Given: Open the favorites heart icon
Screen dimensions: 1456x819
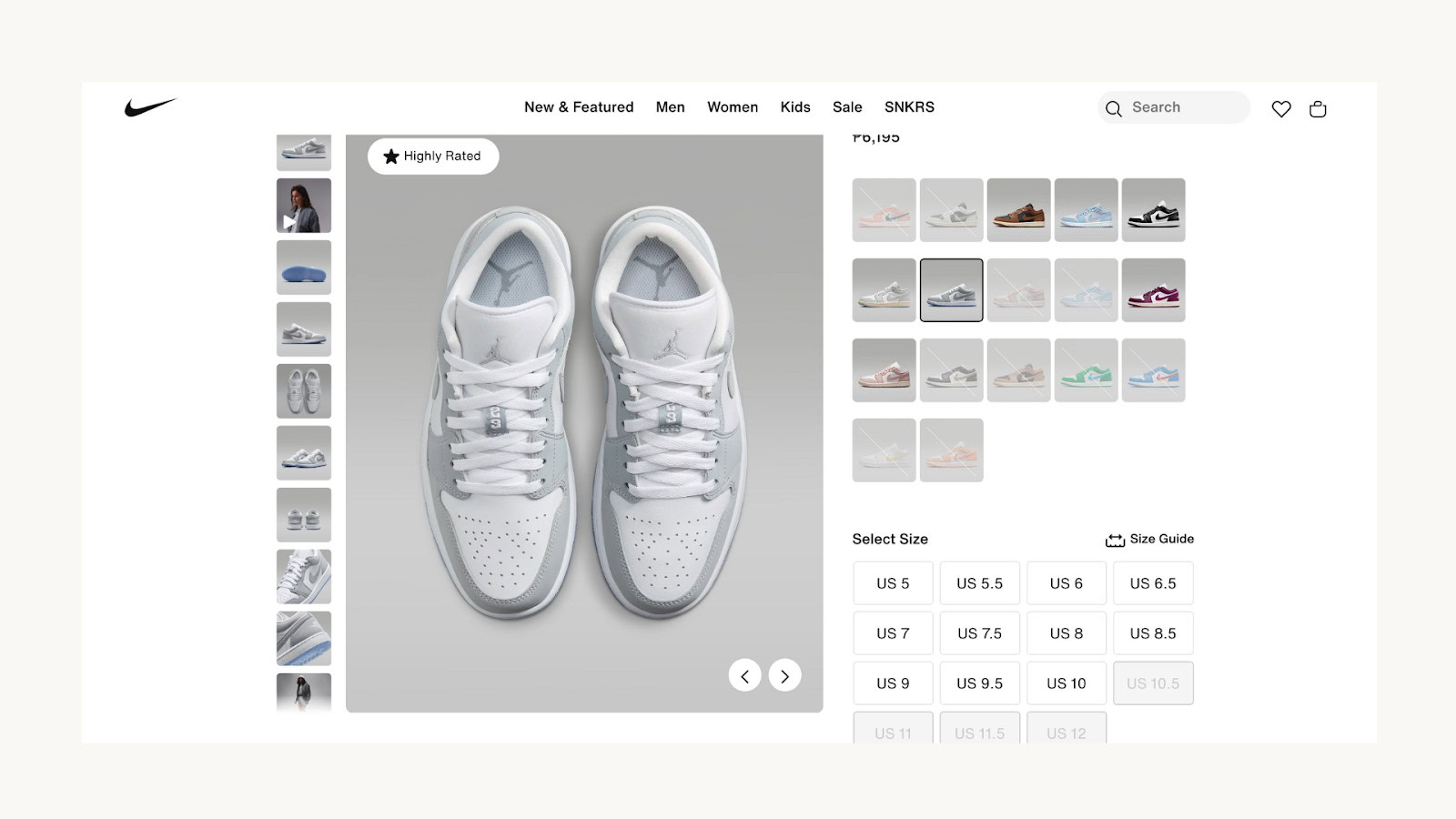Looking at the screenshot, I should [x=1281, y=109].
